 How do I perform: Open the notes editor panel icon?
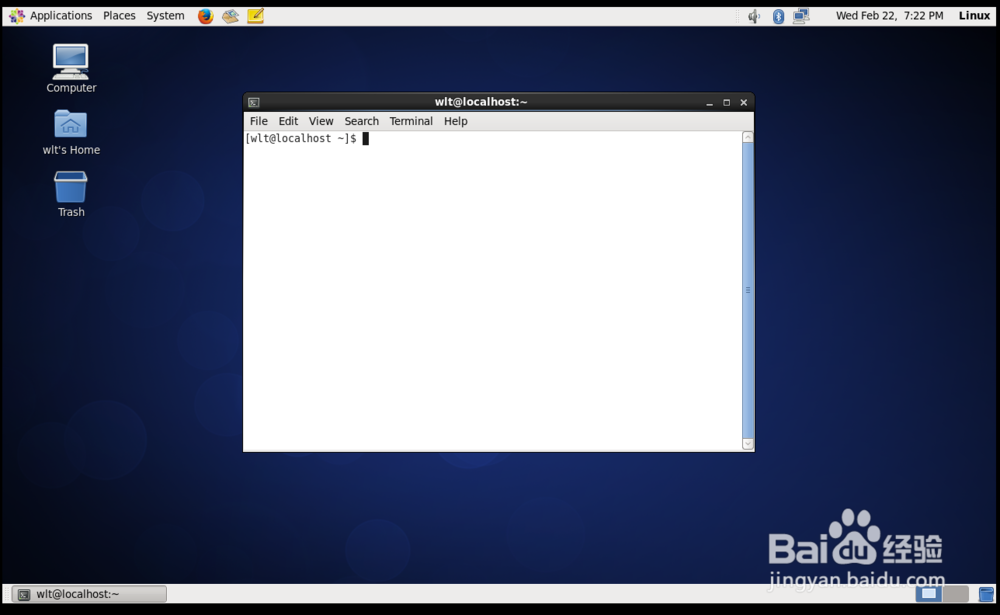(x=255, y=16)
